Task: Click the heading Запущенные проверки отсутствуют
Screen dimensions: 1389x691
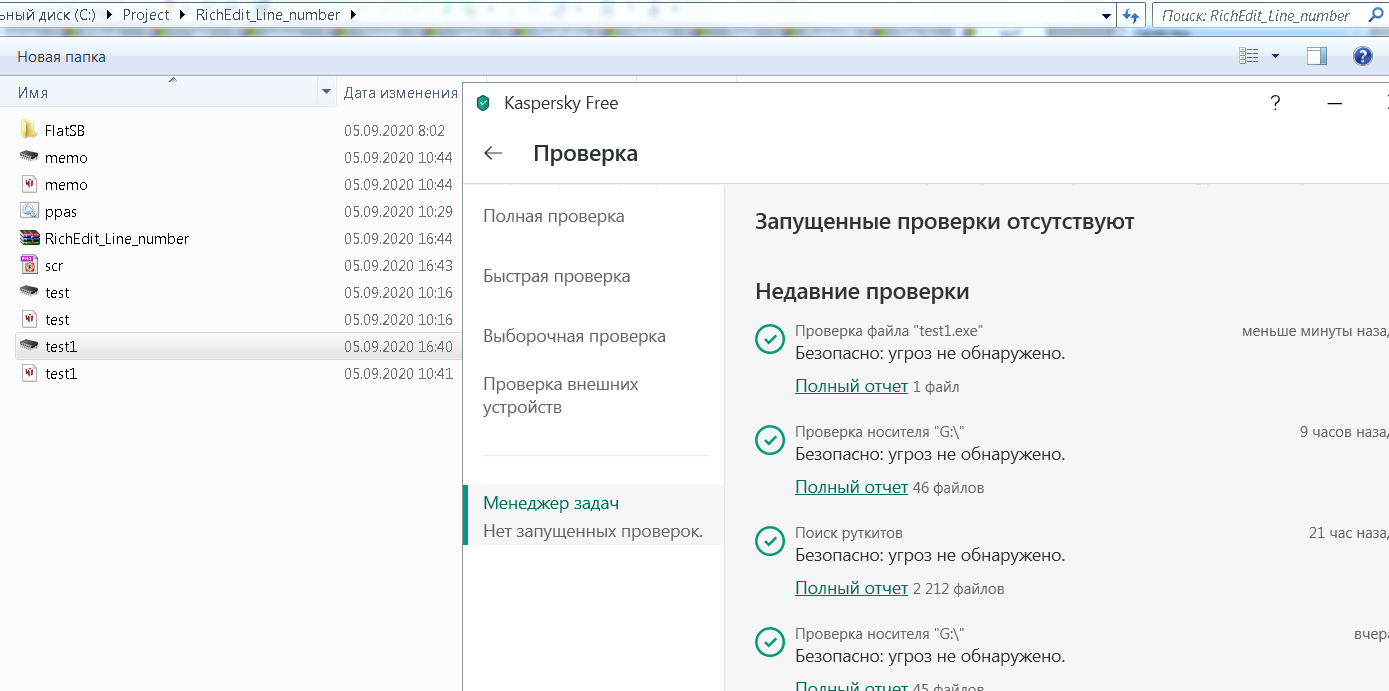Action: tap(945, 221)
